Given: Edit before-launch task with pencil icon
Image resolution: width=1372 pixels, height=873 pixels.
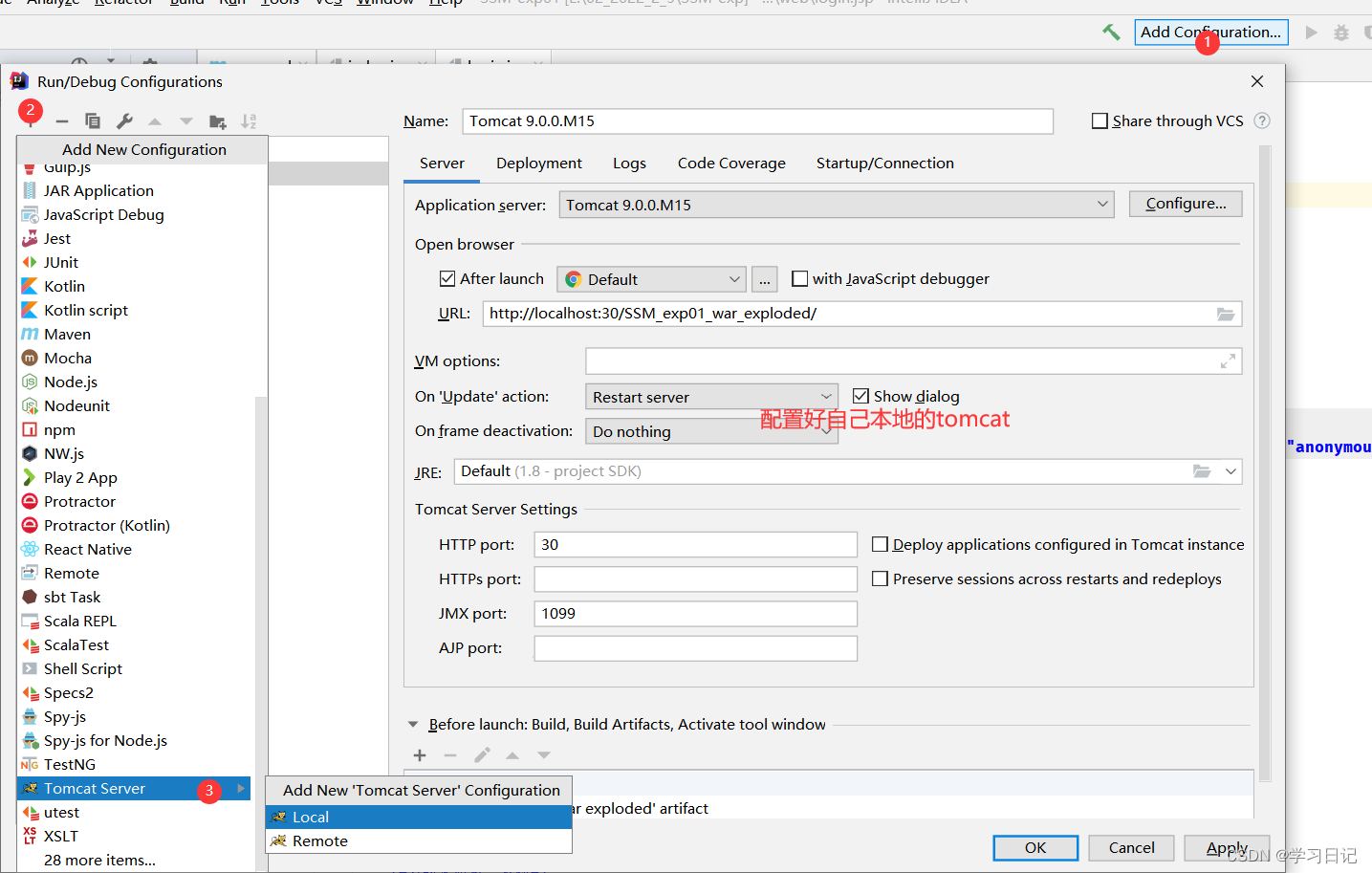Looking at the screenshot, I should (482, 755).
